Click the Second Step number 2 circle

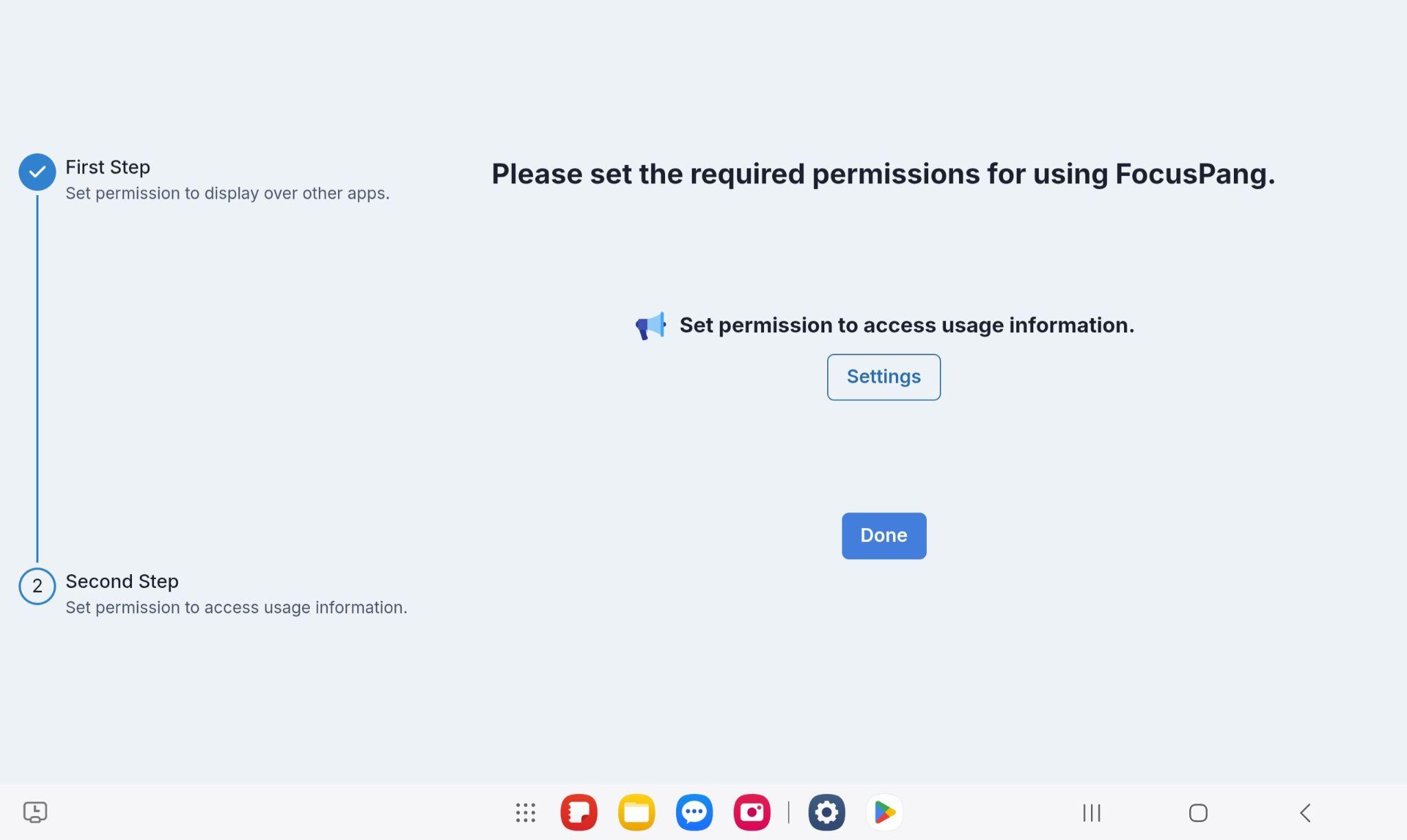tap(37, 586)
